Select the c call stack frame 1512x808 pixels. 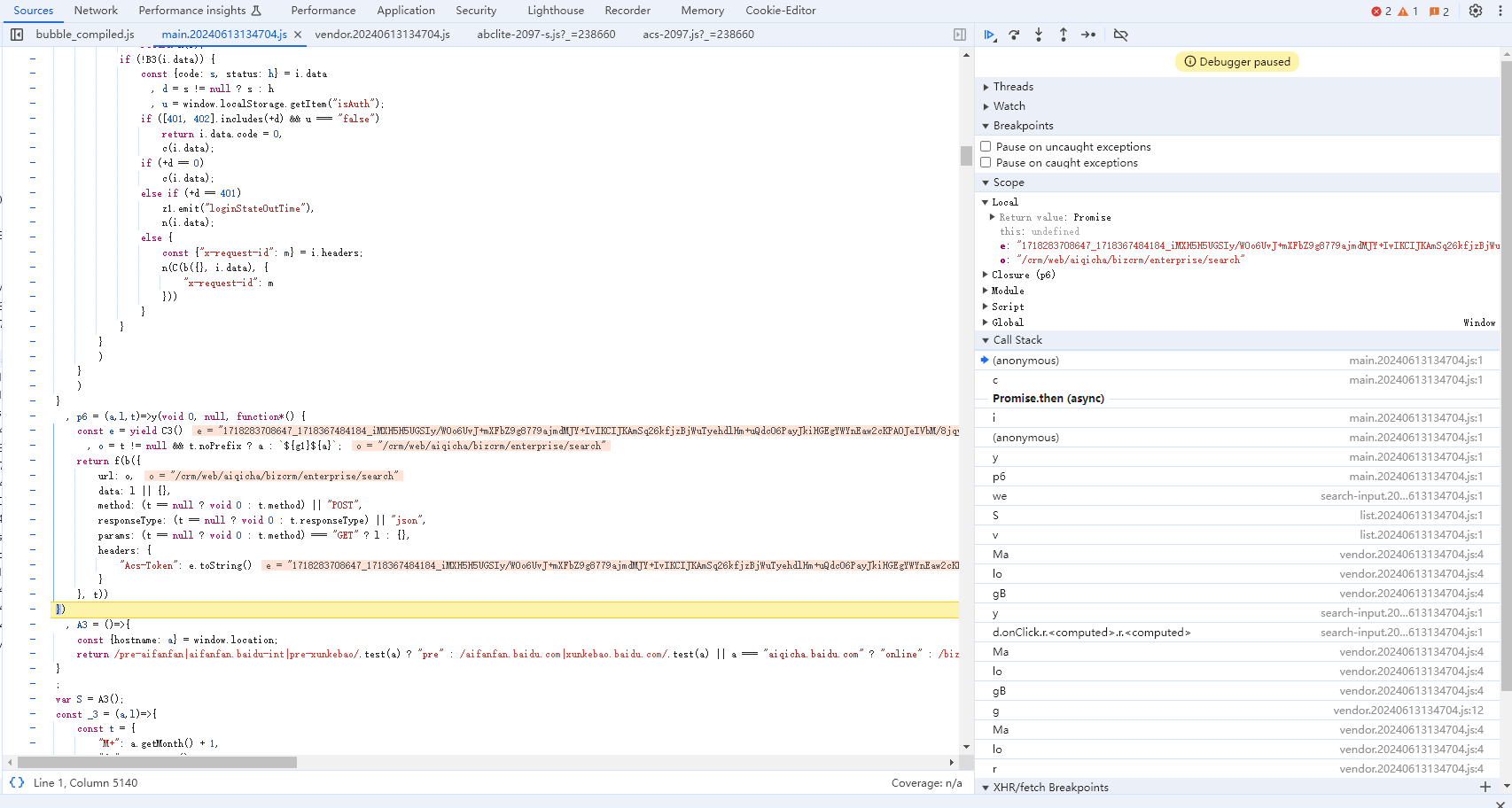pyautogui.click(x=1238, y=379)
